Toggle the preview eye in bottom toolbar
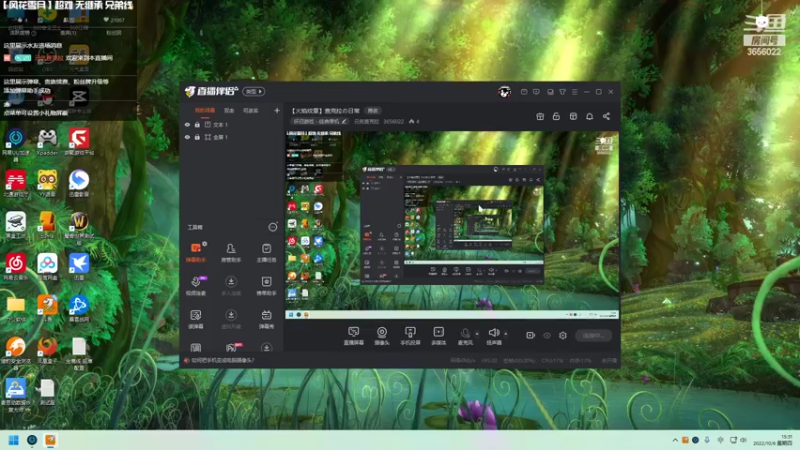 pyautogui.click(x=547, y=335)
